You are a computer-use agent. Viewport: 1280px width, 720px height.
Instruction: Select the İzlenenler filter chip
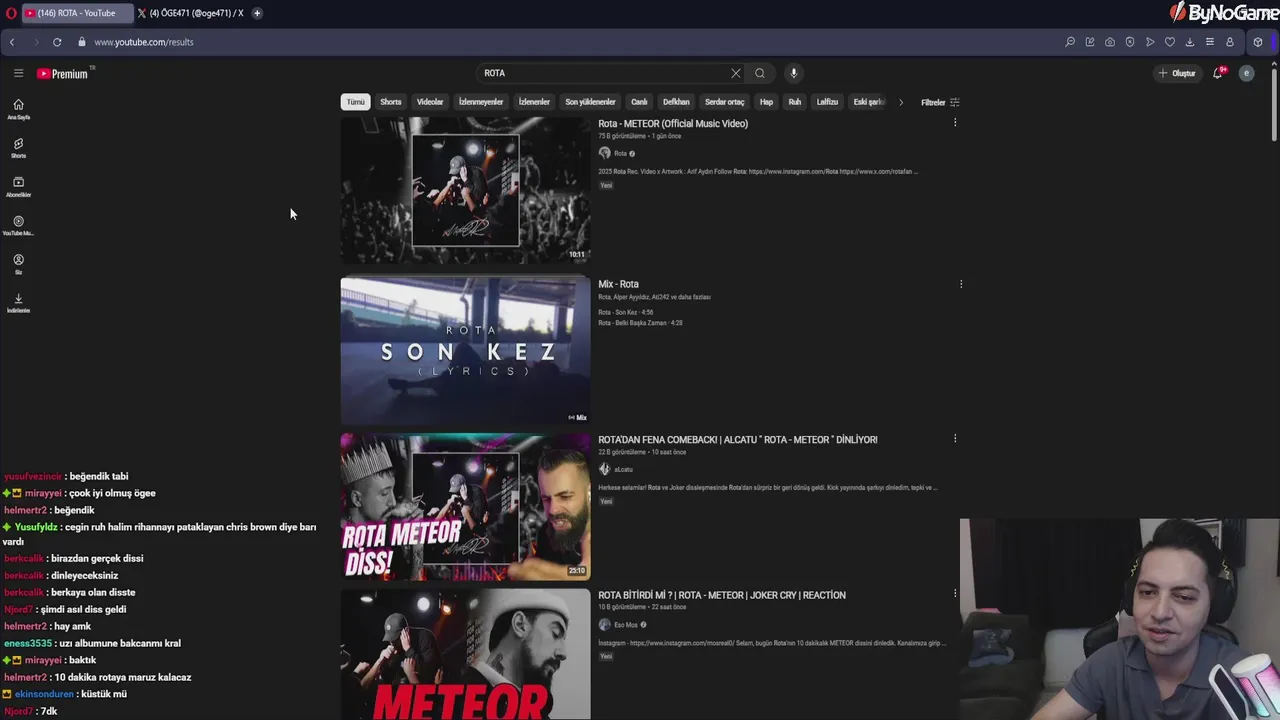[x=534, y=102]
